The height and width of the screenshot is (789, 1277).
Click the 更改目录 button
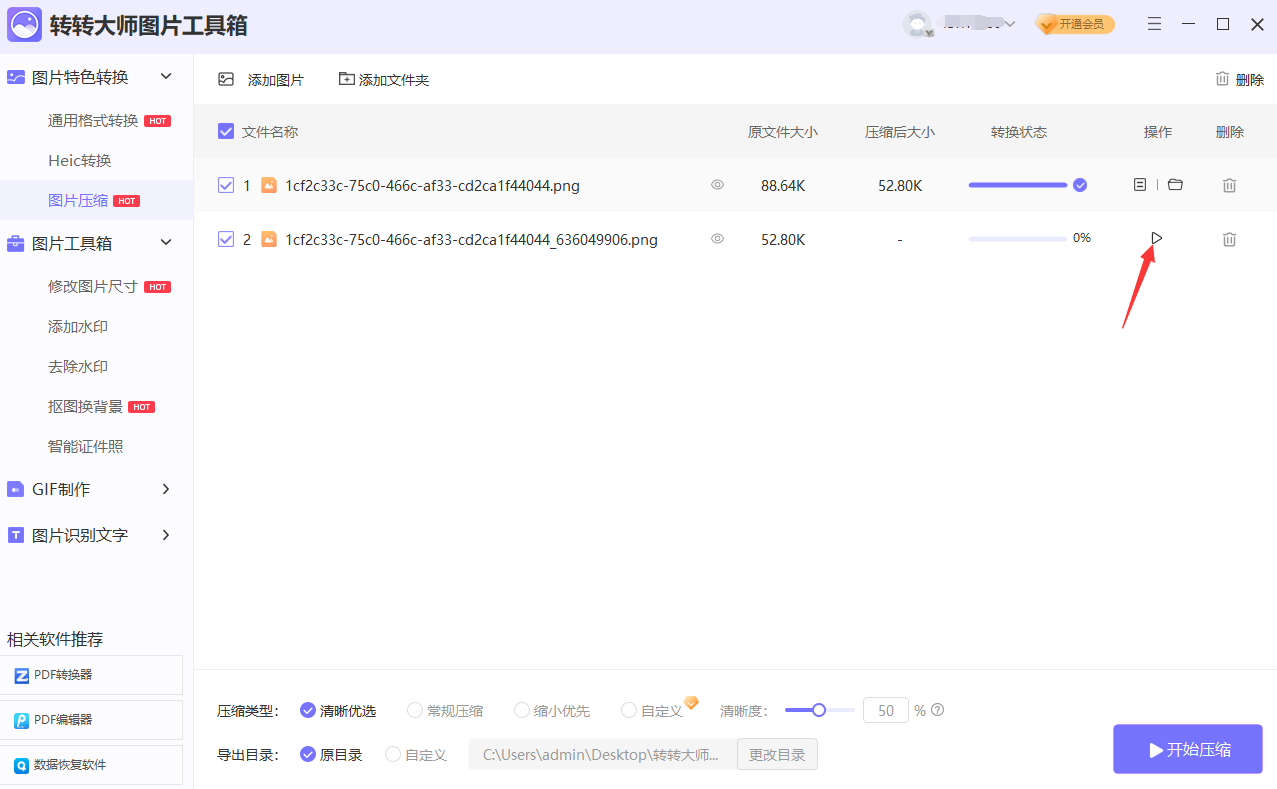[x=777, y=754]
